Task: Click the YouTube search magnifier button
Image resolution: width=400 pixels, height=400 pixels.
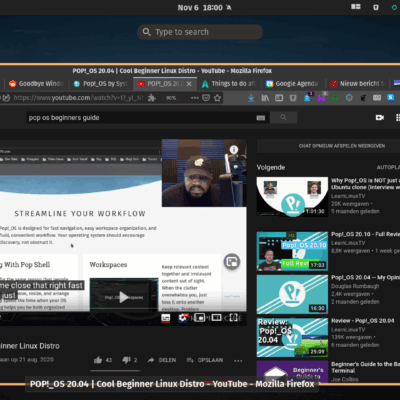Action: click(x=283, y=117)
